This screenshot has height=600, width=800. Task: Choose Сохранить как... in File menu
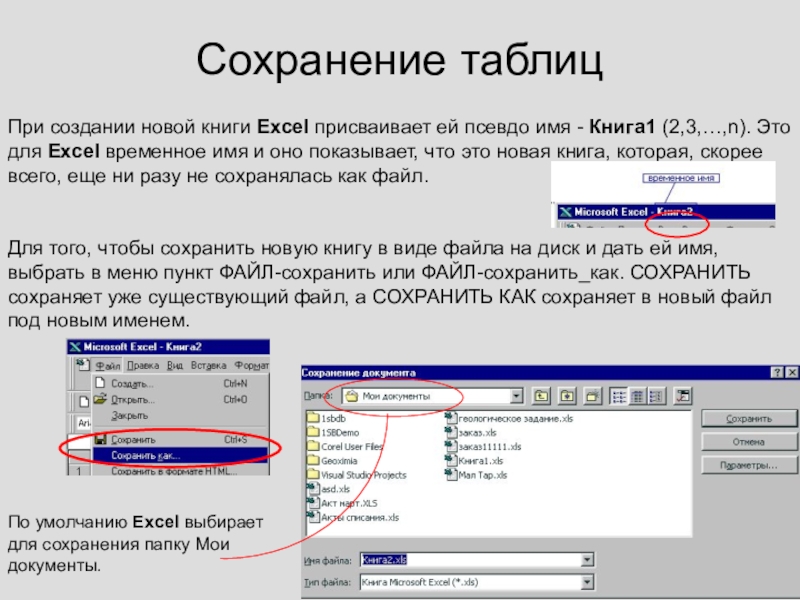tap(180, 456)
